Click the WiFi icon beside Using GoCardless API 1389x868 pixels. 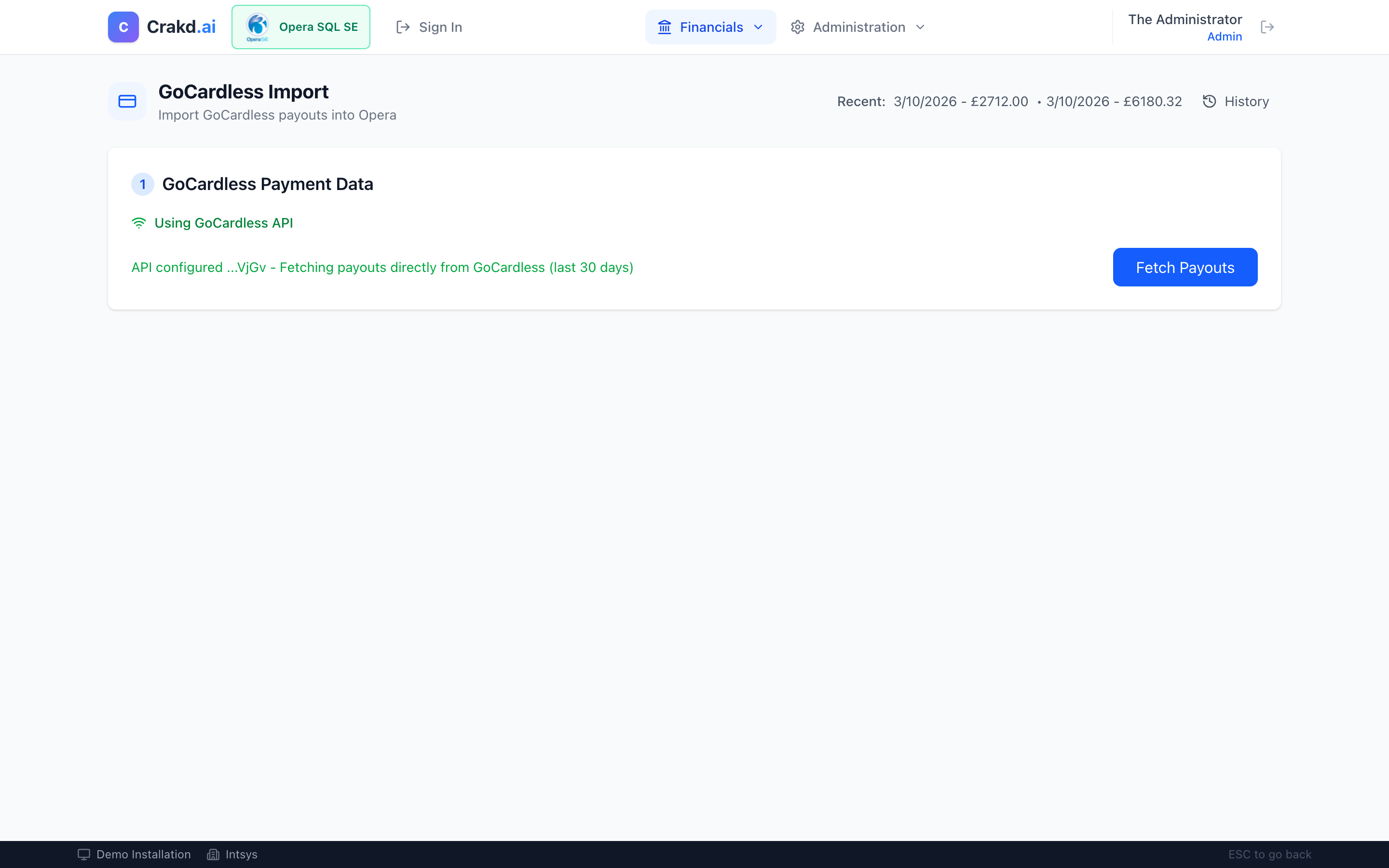tap(139, 223)
